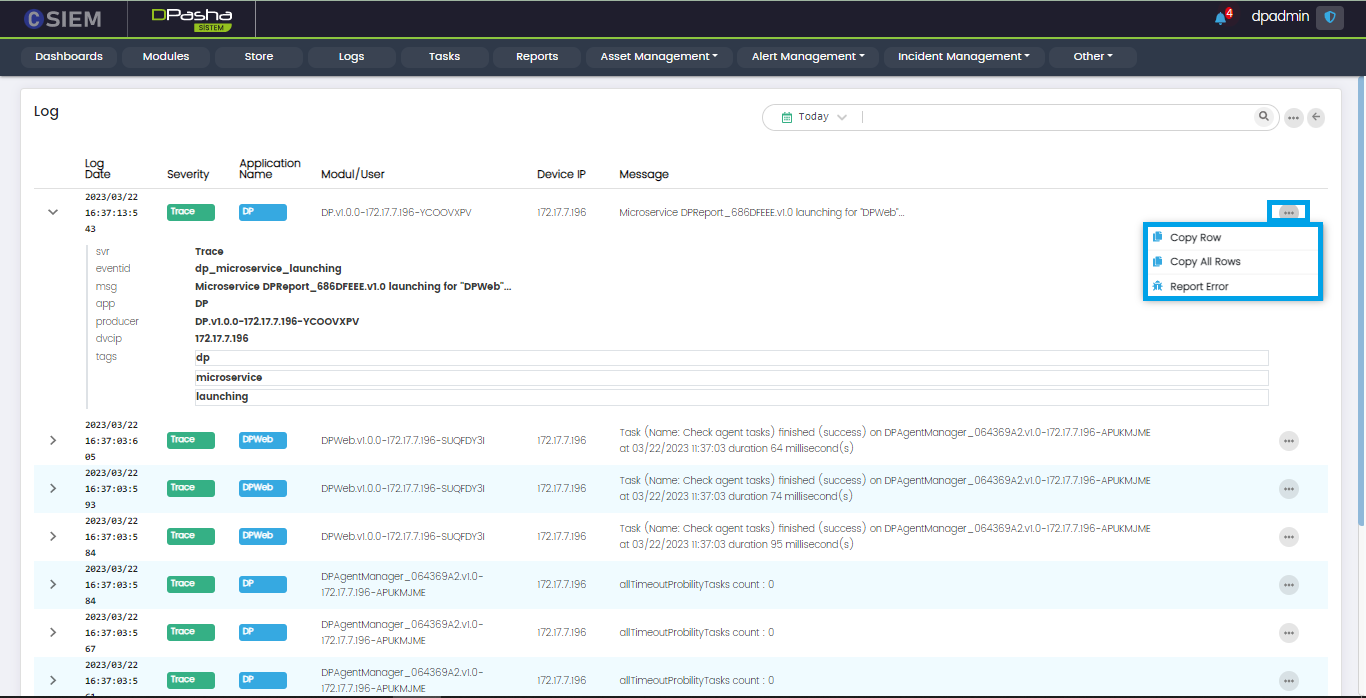The width and height of the screenshot is (1366, 698).
Task: Click the vertical page scrollbar
Action: tap(1360, 300)
